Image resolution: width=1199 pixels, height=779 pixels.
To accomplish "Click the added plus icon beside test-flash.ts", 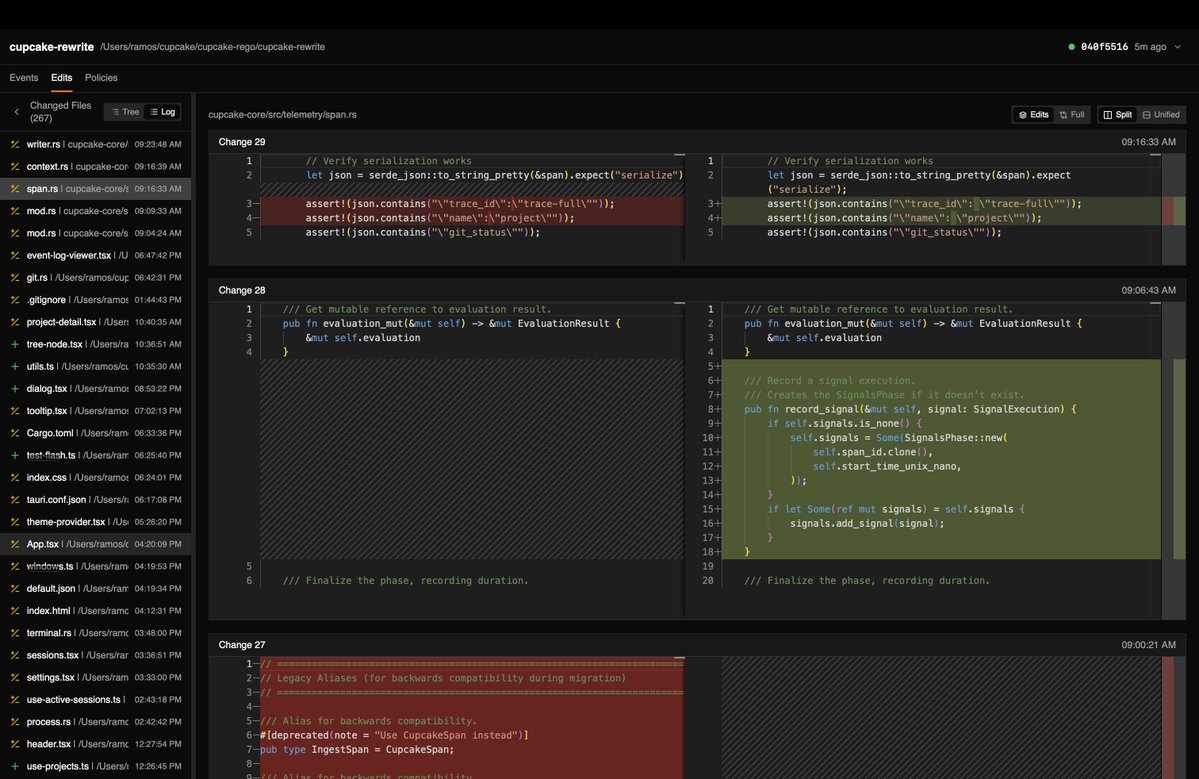I will point(15,455).
